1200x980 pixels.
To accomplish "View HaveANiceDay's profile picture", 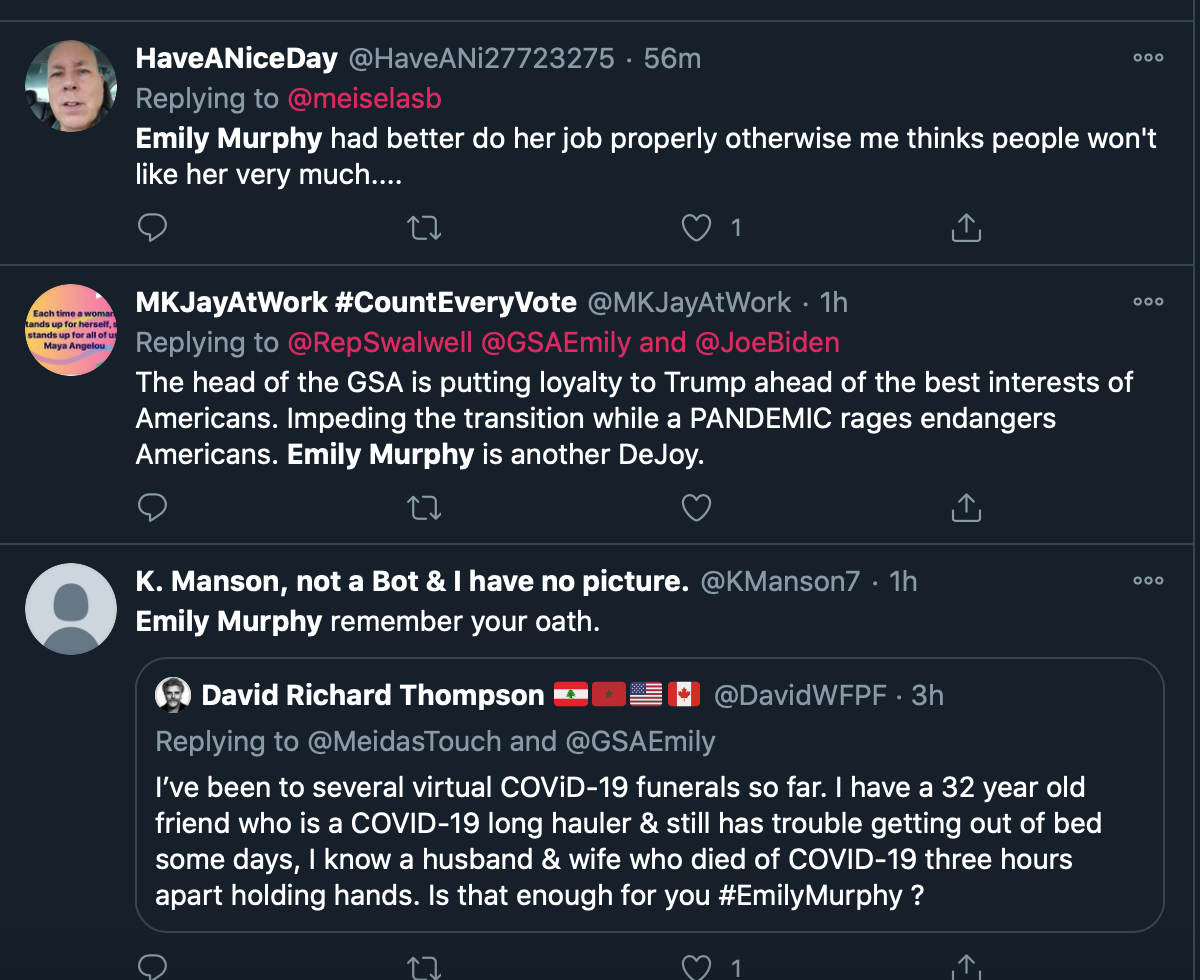I will point(71,86).
